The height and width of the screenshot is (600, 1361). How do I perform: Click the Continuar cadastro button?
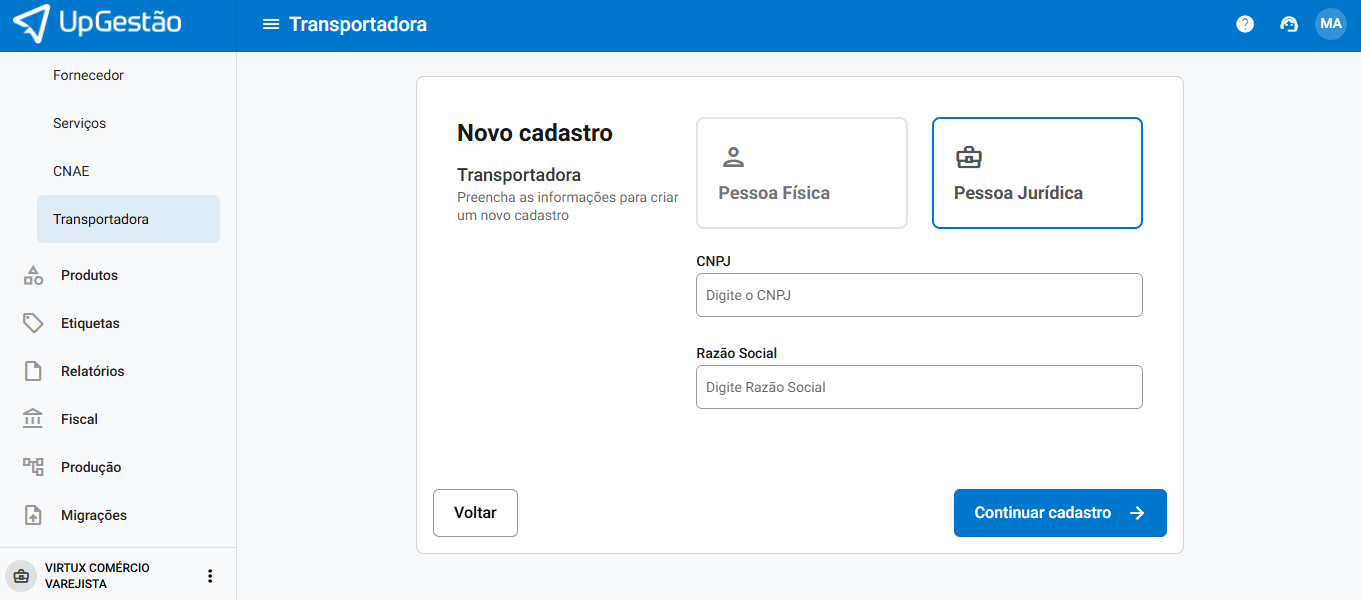tap(1059, 513)
